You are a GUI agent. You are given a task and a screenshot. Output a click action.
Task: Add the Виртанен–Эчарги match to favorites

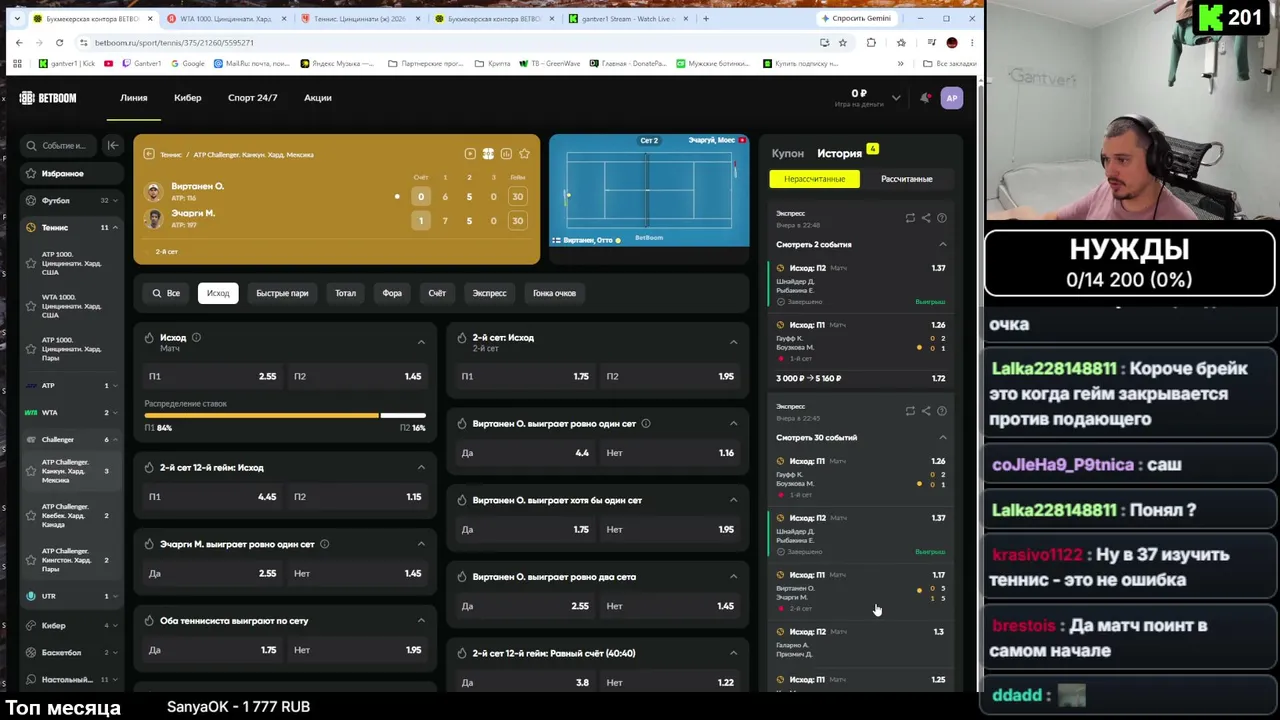pyautogui.click(x=524, y=154)
